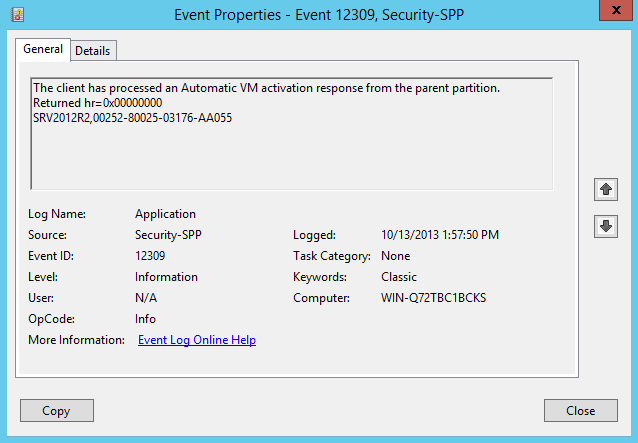Open the Details tab
Viewport: 638px width, 443px height.
pyautogui.click(x=93, y=50)
